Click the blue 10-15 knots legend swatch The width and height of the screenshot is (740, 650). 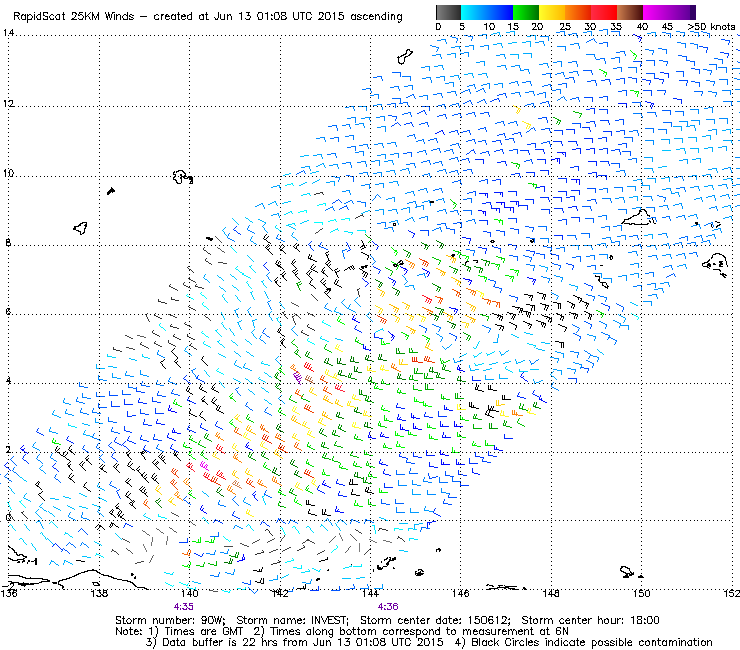click(499, 12)
